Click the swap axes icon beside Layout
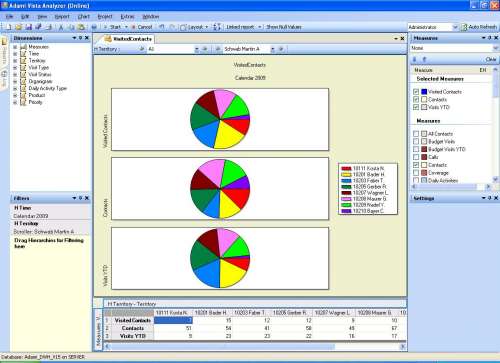The image size is (500, 363). [x=217, y=27]
